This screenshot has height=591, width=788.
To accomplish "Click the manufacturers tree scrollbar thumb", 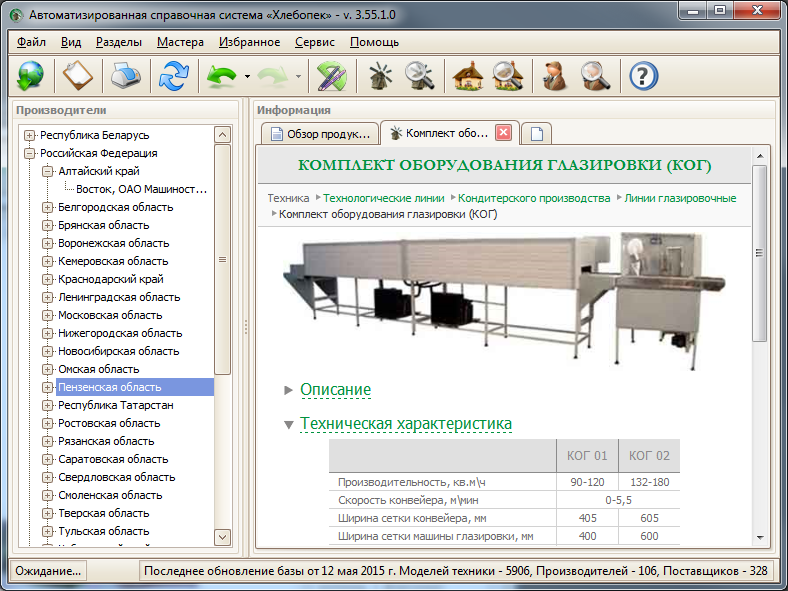I will point(222,259).
